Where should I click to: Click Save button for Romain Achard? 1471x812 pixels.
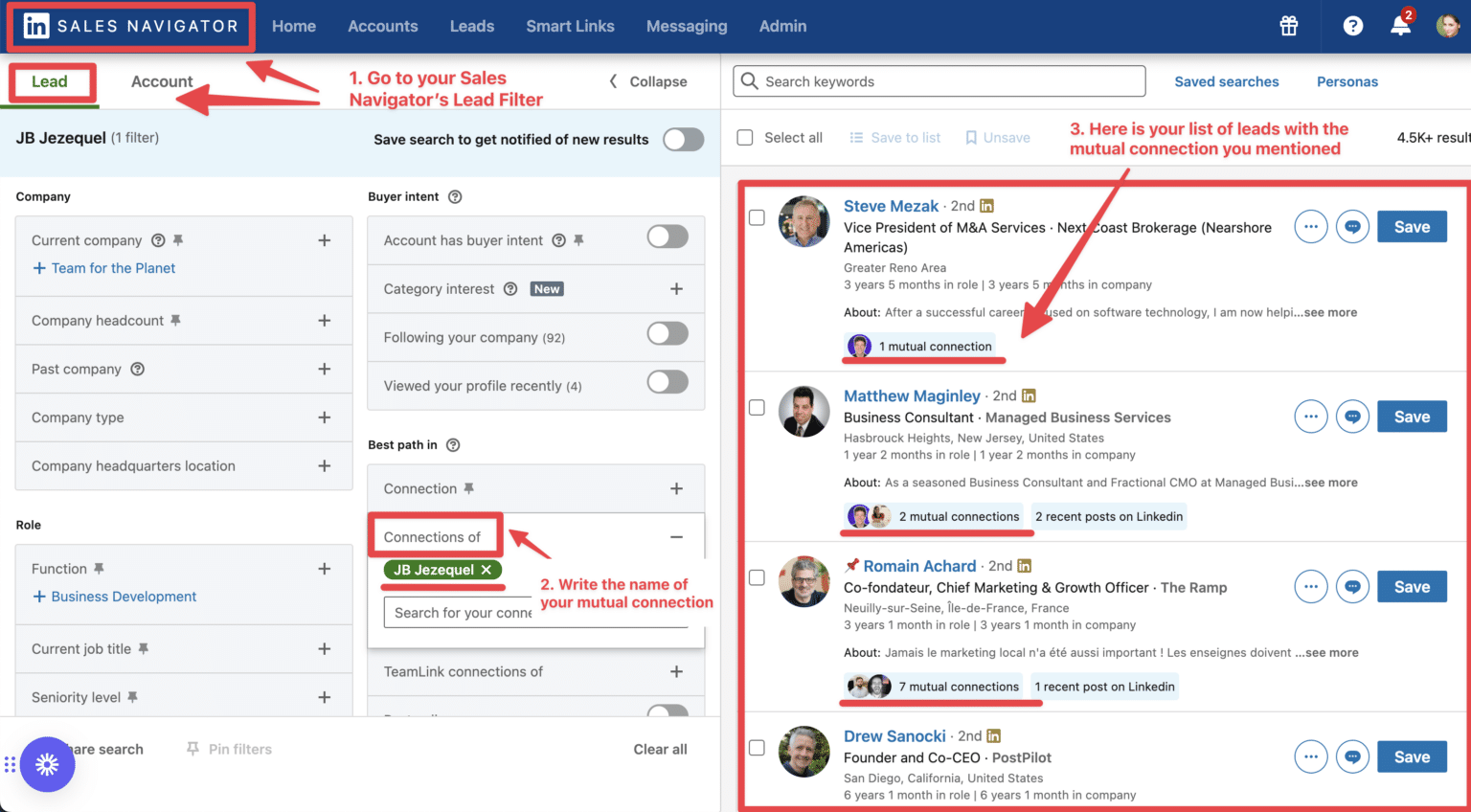pos(1412,586)
